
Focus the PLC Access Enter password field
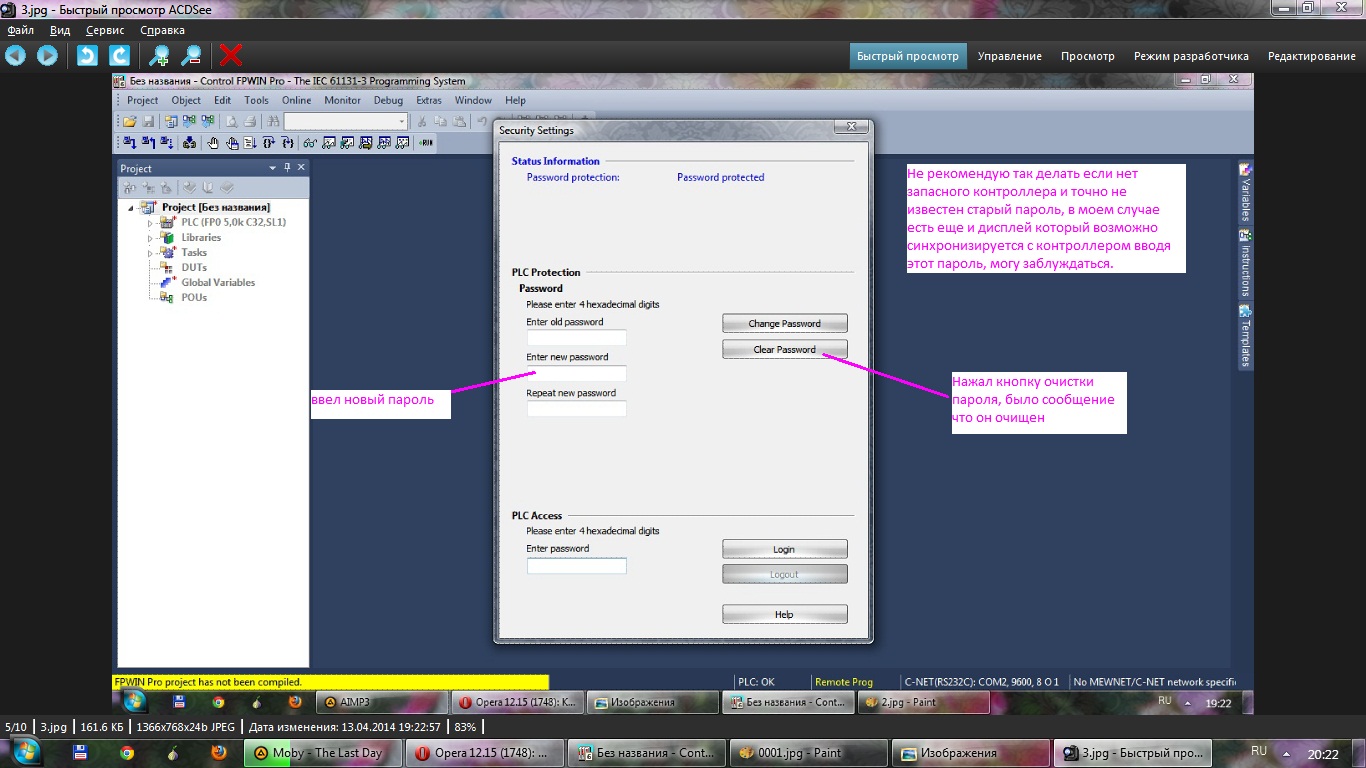coord(577,566)
